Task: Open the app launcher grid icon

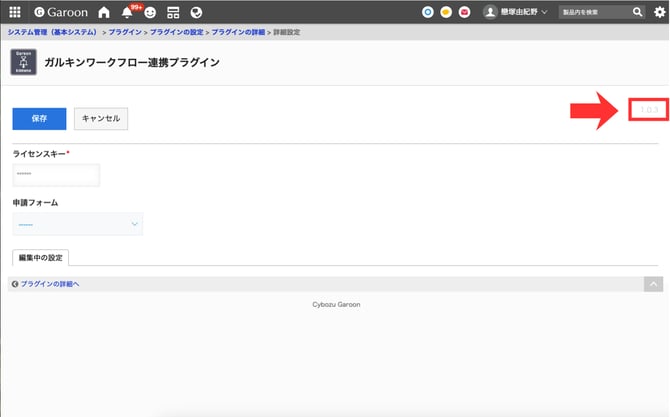Action: [15, 12]
